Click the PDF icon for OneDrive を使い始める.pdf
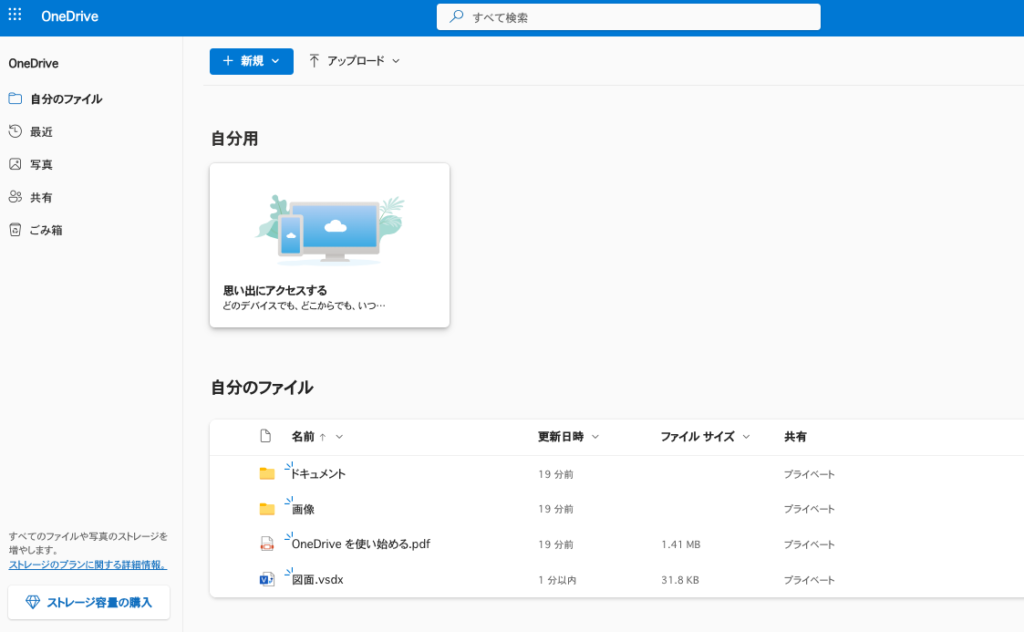Image resolution: width=1024 pixels, height=632 pixels. click(x=266, y=544)
